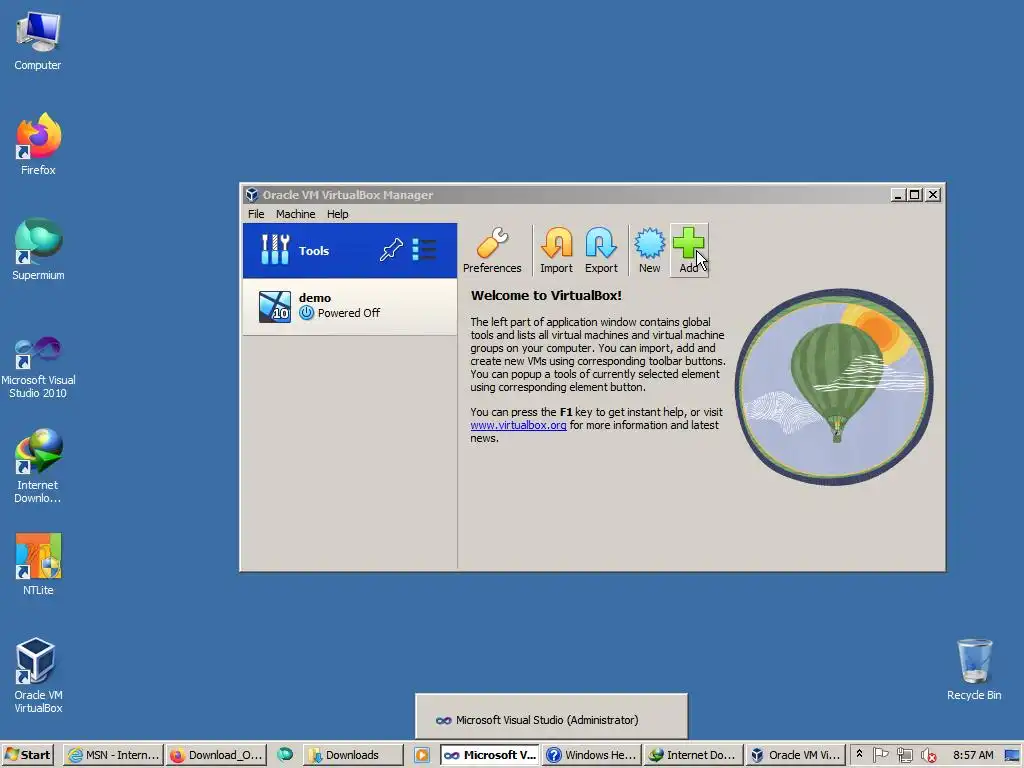Image resolution: width=1024 pixels, height=768 pixels.
Task: Create a New virtual machine
Action: point(649,251)
